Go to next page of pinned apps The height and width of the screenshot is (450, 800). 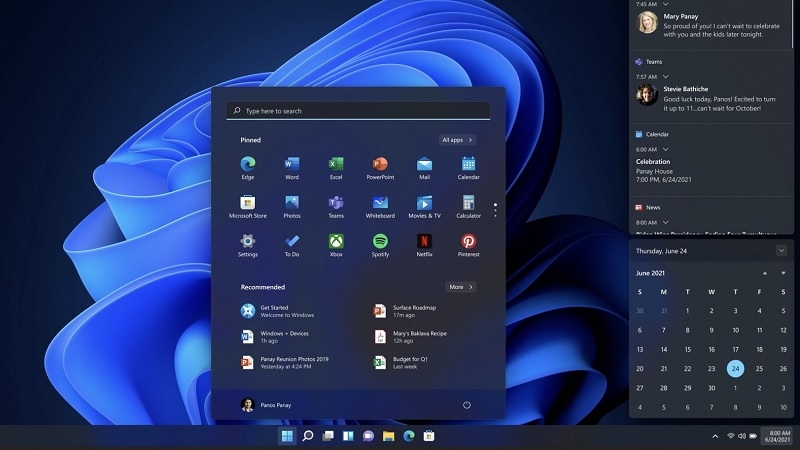click(x=495, y=211)
